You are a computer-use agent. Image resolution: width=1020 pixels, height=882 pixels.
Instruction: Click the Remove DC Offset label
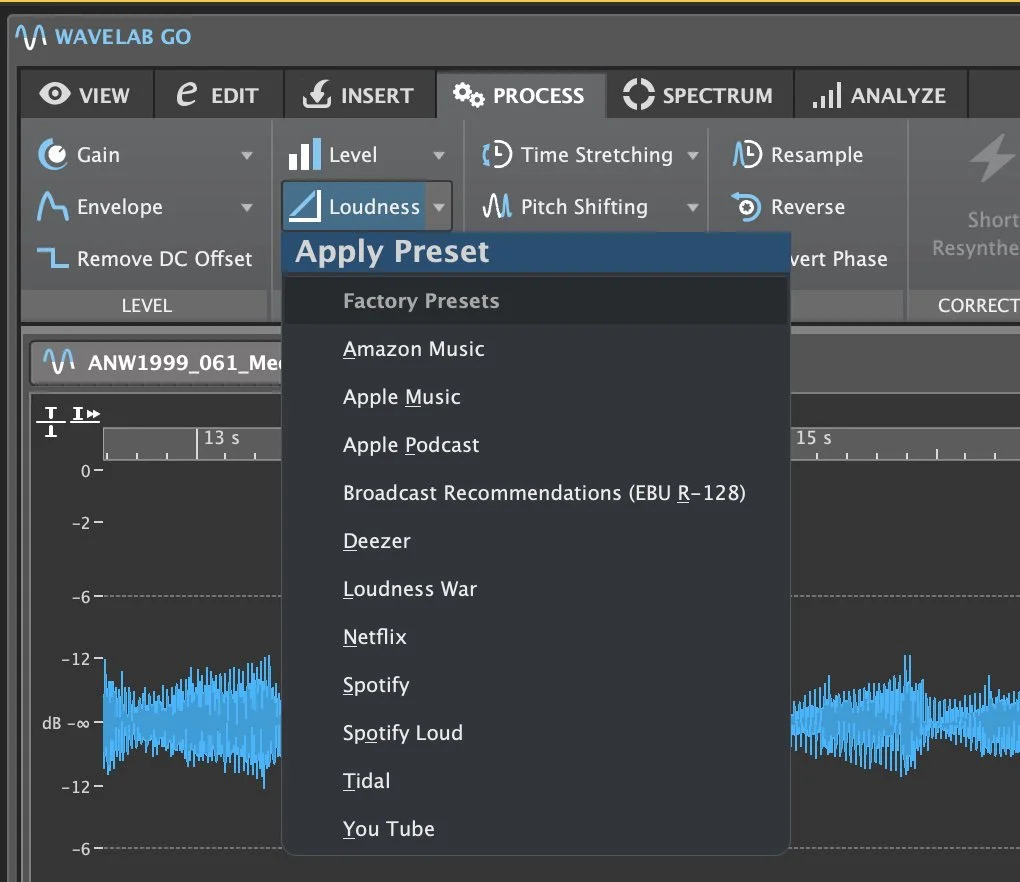coord(165,259)
